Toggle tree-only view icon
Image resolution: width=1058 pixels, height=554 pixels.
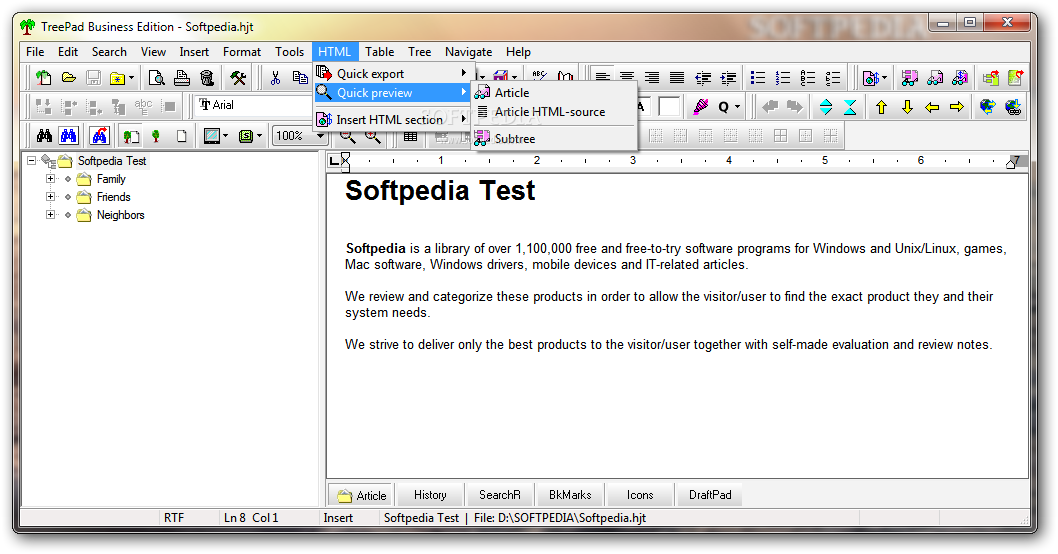point(156,136)
